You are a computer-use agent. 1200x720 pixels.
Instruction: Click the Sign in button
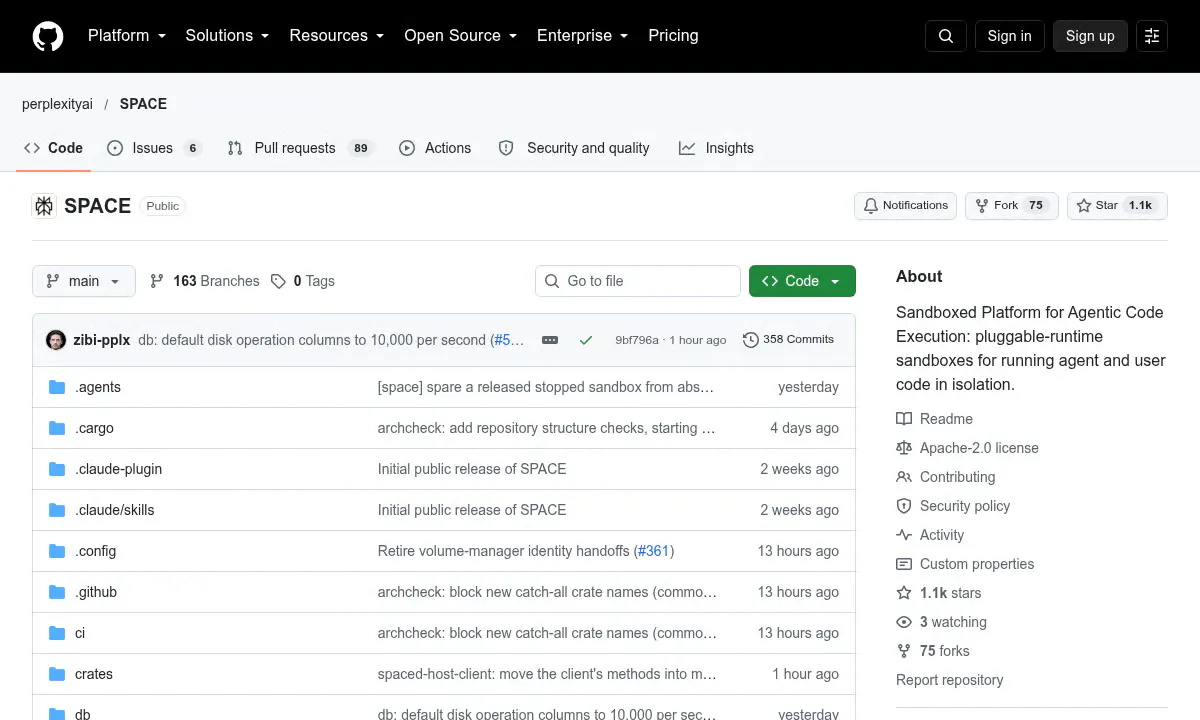1009,36
